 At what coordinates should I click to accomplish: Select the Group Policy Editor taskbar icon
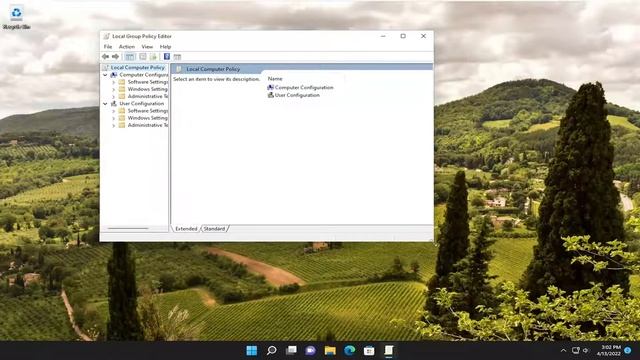[389, 350]
